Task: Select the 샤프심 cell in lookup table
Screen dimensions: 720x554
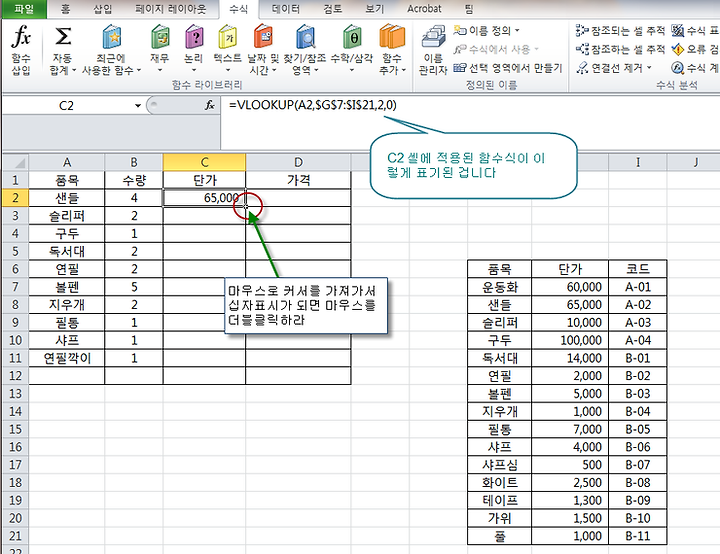Action: [500, 465]
